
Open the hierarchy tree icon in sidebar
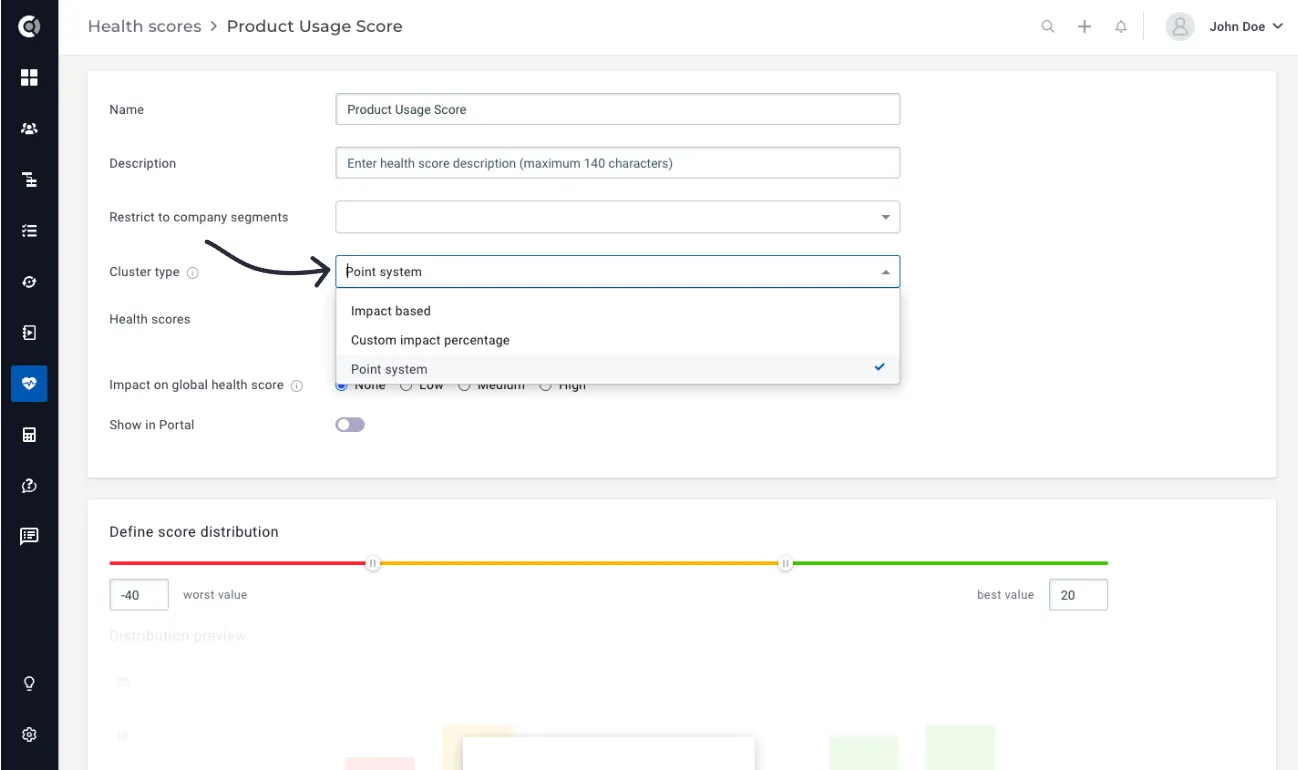coord(29,180)
